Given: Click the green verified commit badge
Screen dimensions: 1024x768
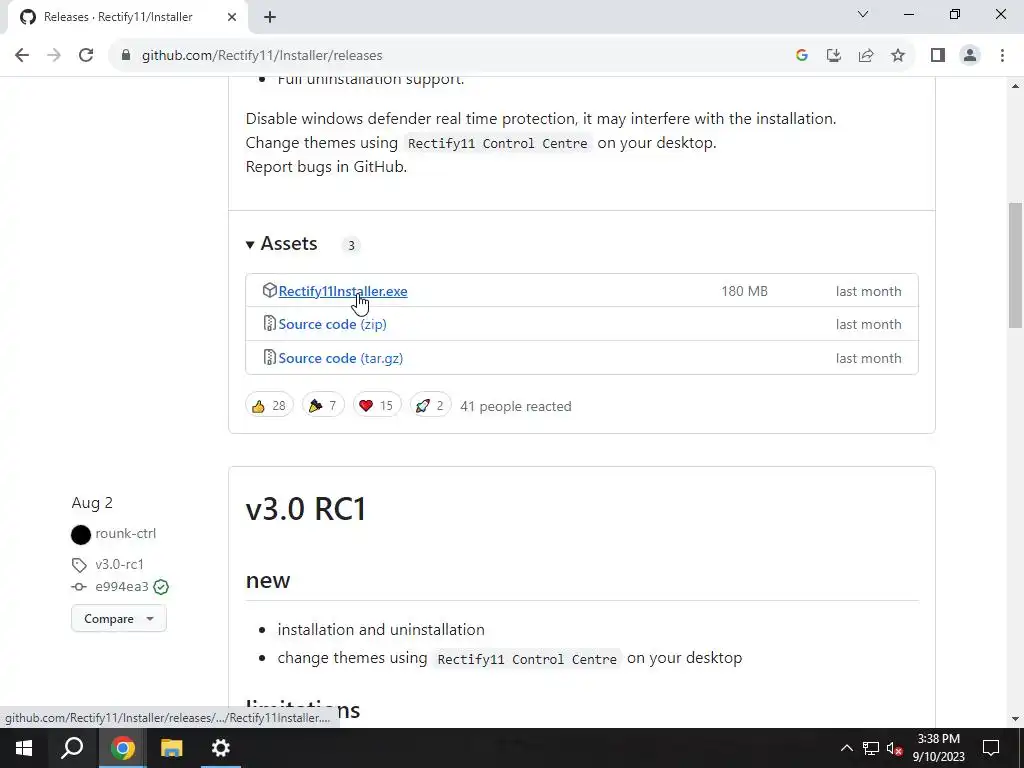Looking at the screenshot, I should point(161,587).
